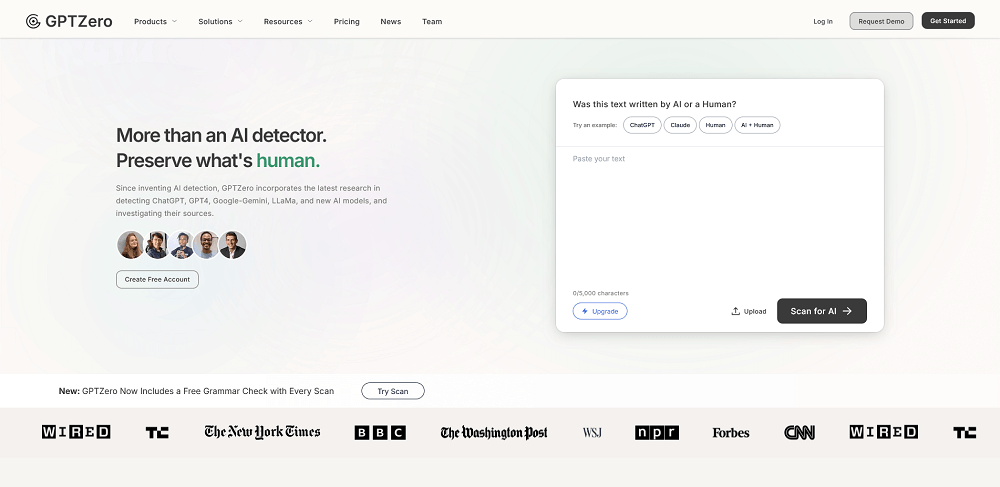Click the "New:" grammar check announcement text
Image resolution: width=1000 pixels, height=487 pixels.
(196, 391)
